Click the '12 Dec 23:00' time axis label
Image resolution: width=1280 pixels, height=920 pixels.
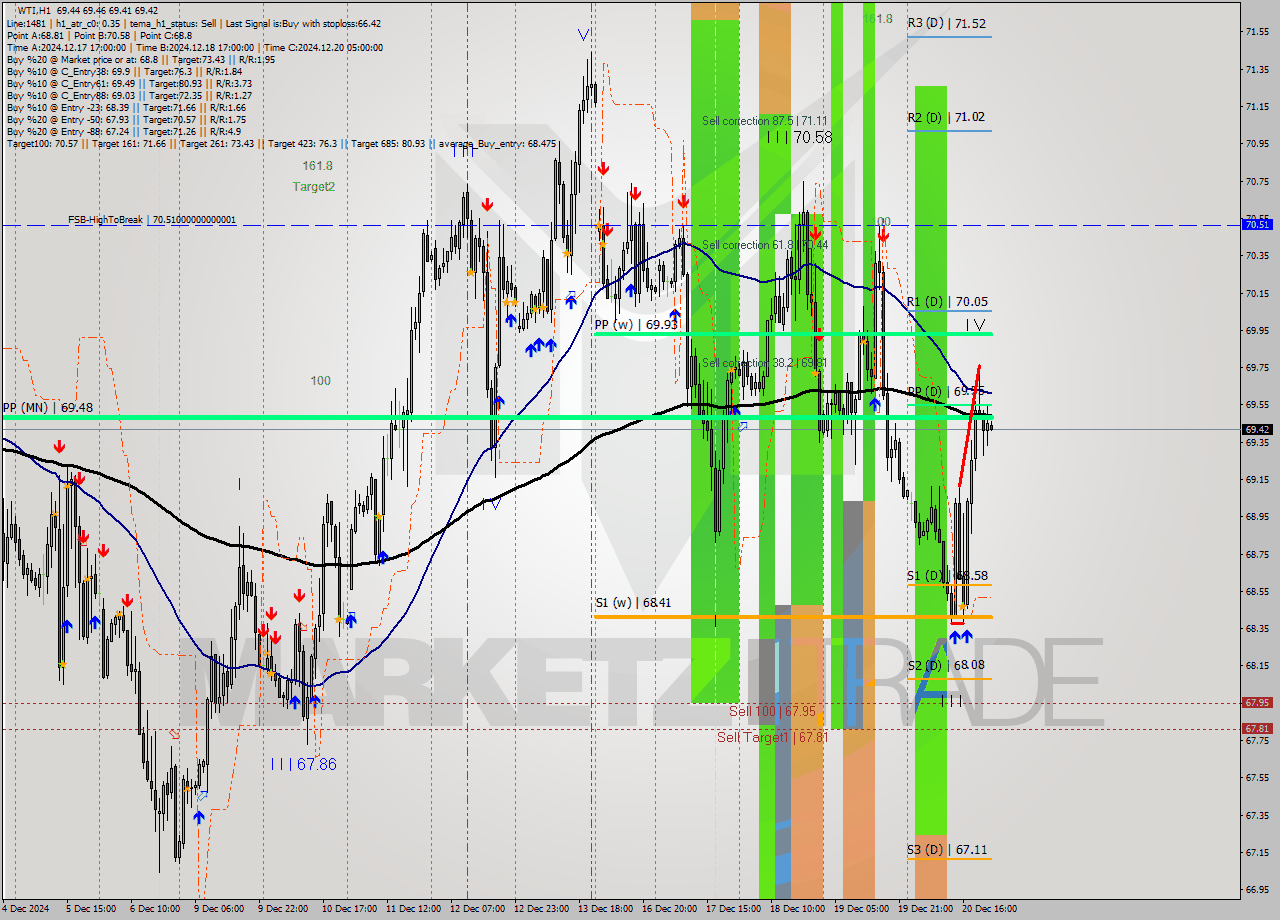[x=541, y=909]
